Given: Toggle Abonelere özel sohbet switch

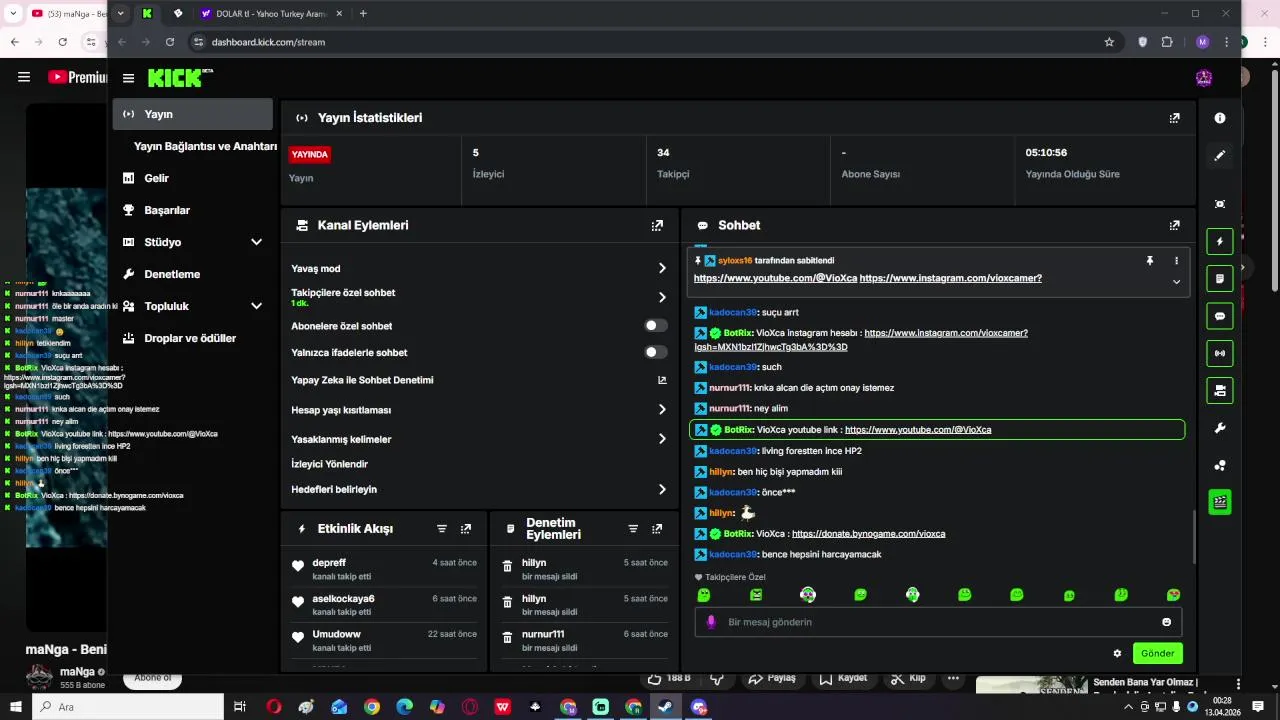Looking at the screenshot, I should coord(656,326).
